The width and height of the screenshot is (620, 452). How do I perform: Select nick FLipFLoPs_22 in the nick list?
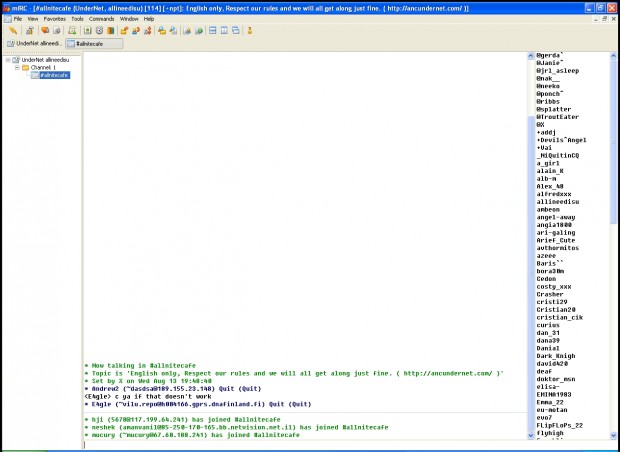pos(560,425)
